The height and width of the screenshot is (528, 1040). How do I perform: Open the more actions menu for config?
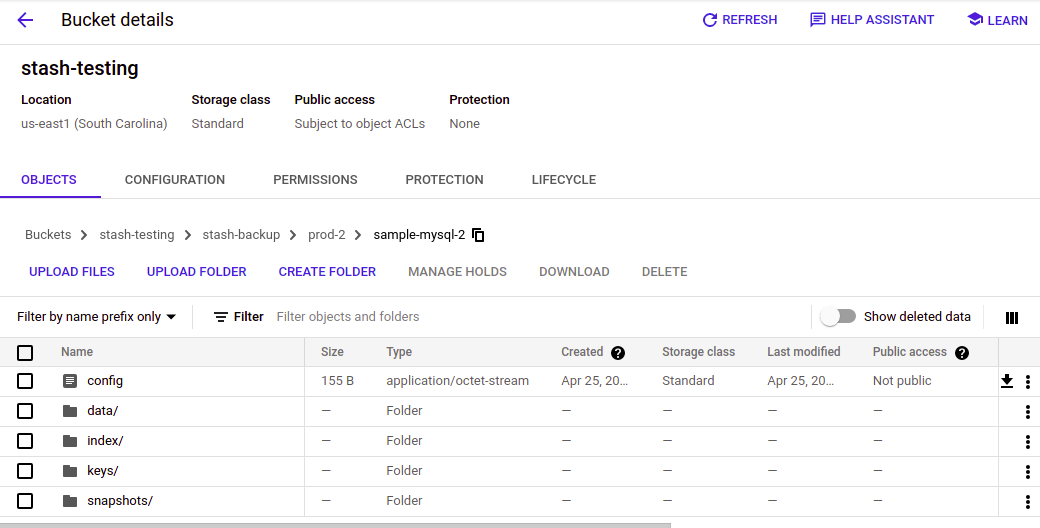[1028, 381]
